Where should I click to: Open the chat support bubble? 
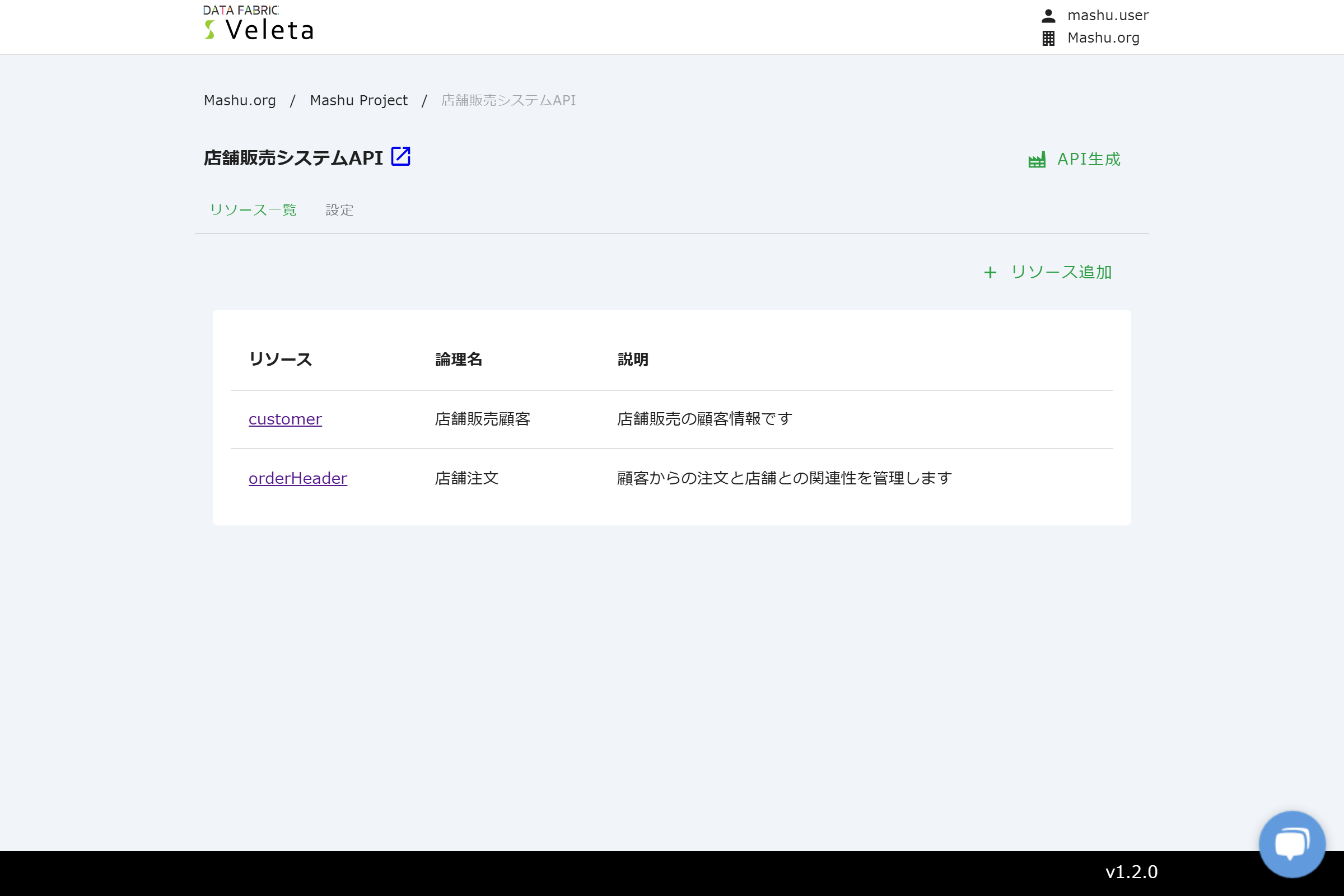coord(1291,843)
